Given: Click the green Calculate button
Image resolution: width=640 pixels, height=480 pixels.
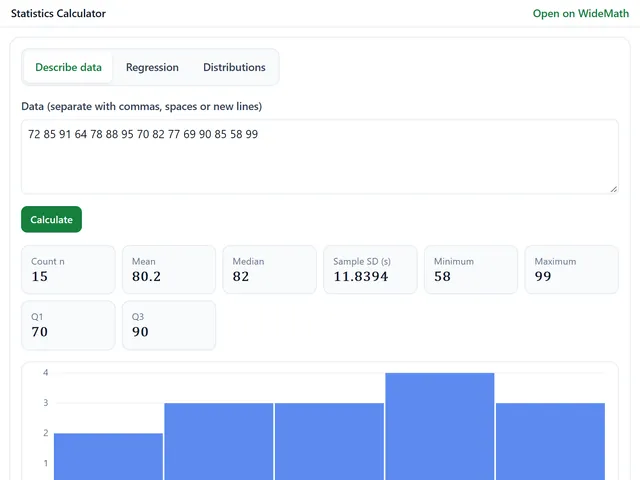Looking at the screenshot, I should [51, 220].
